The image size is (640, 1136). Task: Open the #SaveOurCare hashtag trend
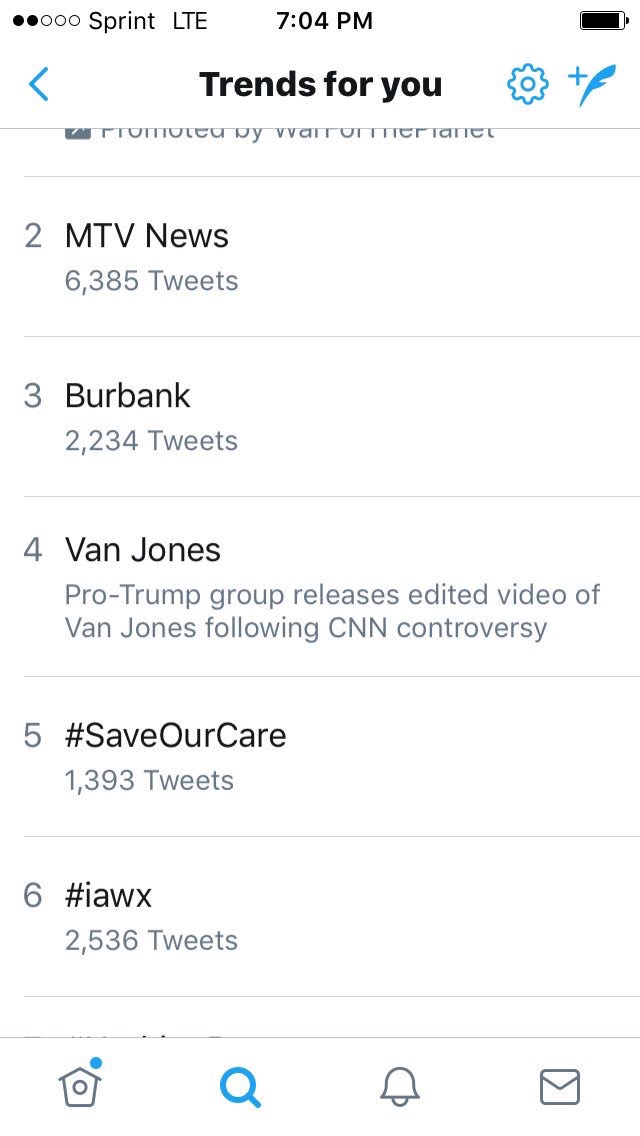click(176, 736)
